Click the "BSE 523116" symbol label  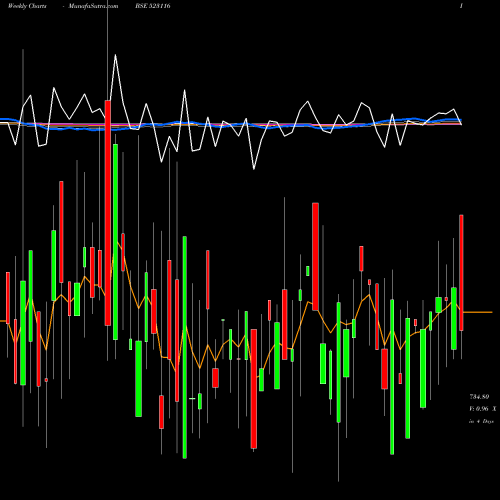tap(153, 6)
